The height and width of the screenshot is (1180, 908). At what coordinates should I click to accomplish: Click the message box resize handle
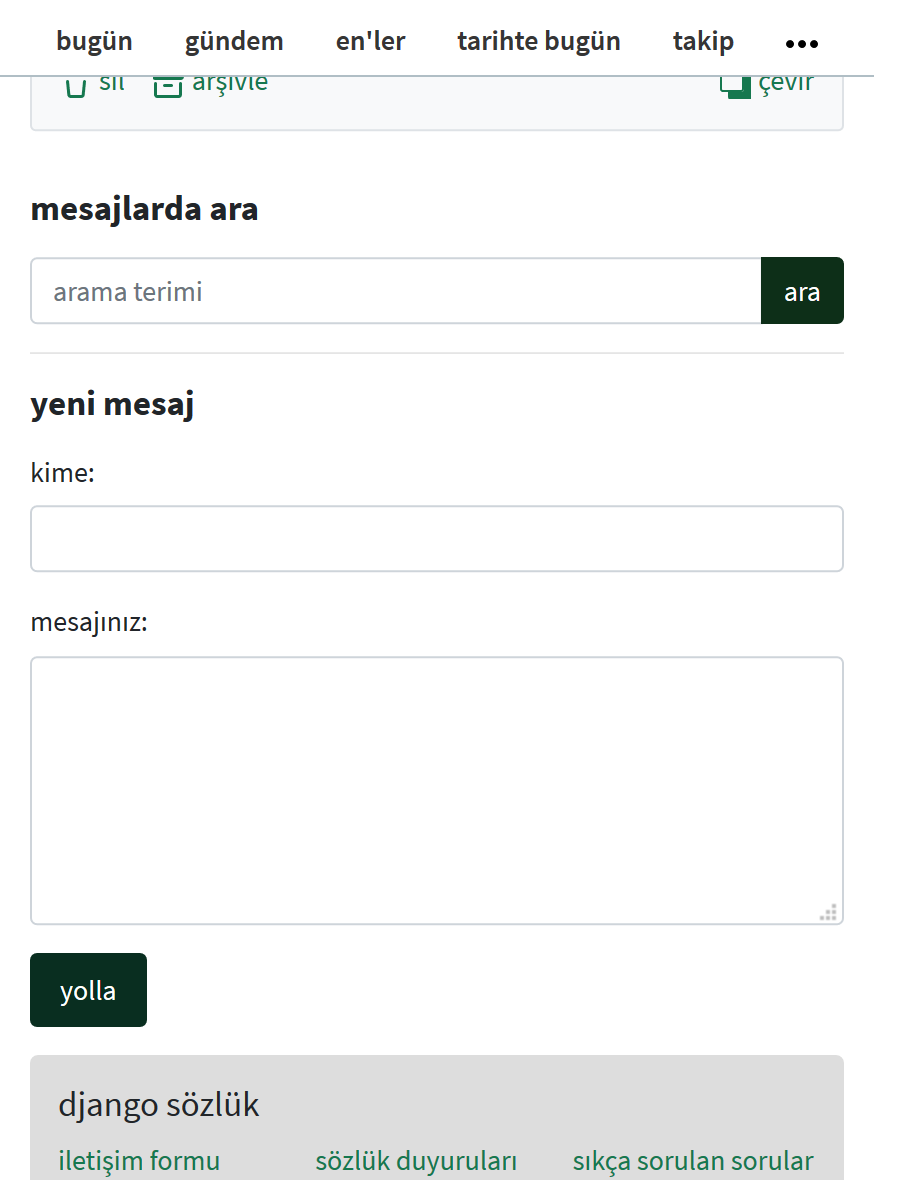click(x=828, y=911)
